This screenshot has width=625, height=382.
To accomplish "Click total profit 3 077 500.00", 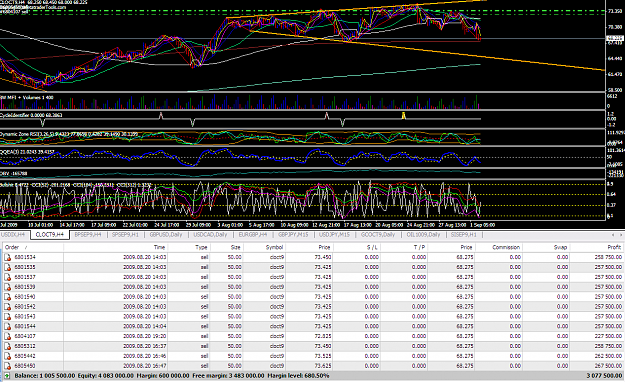I will pyautogui.click(x=605, y=376).
